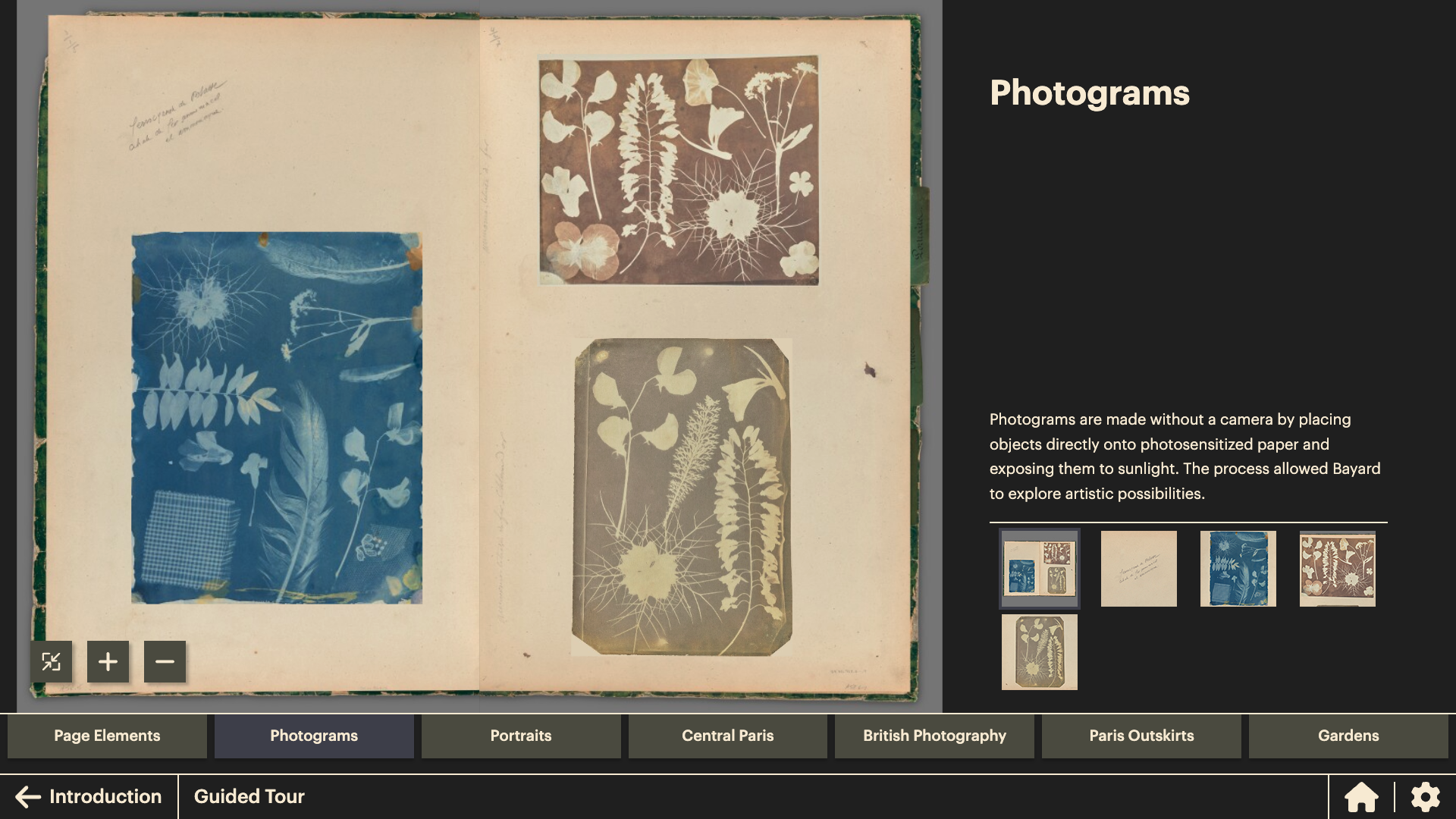
Task: Open the Gardens tab
Action: (x=1348, y=736)
